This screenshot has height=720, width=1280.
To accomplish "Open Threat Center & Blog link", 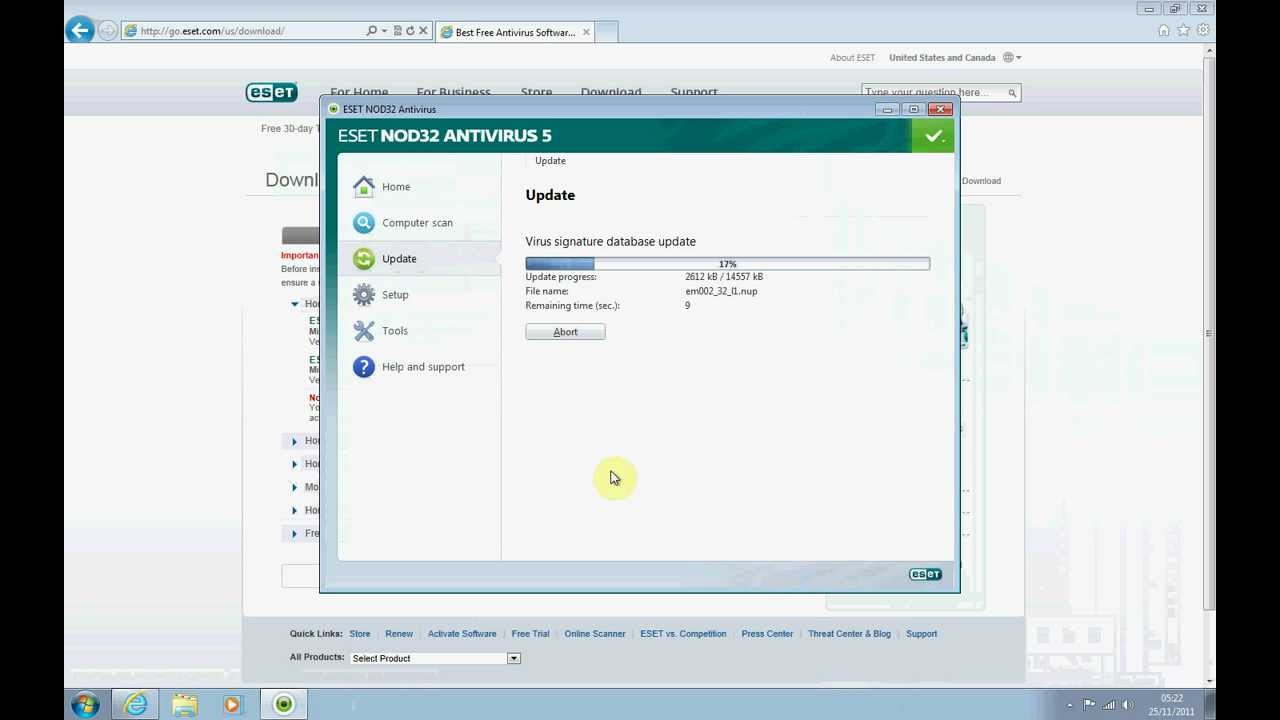I will tap(849, 634).
